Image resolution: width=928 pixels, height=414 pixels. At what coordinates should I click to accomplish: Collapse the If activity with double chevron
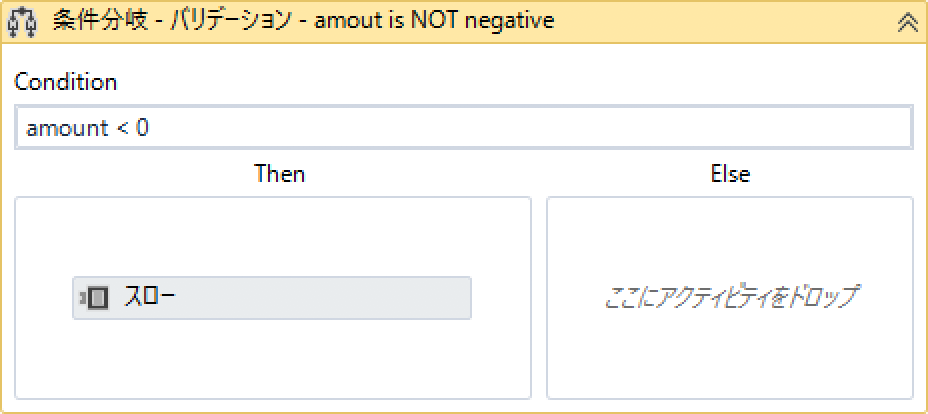click(908, 22)
